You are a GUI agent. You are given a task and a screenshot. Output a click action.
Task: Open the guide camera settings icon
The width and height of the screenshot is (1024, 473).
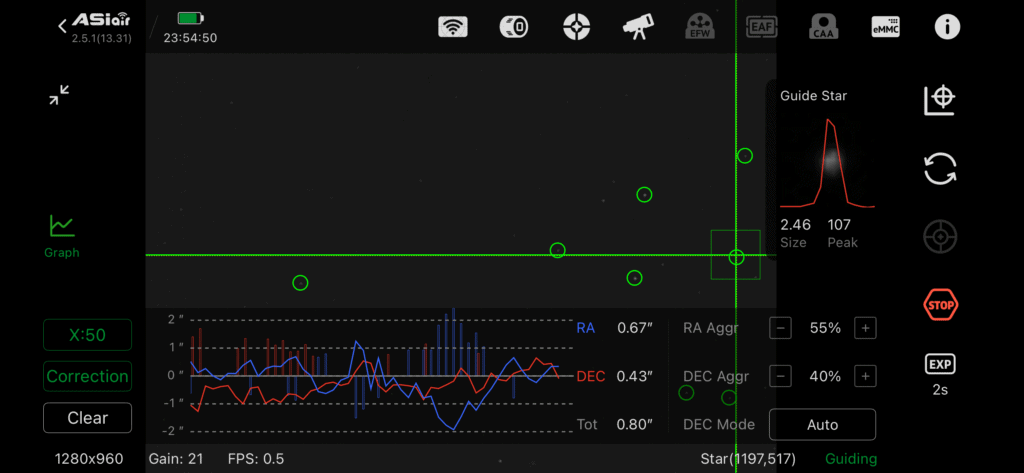pos(514,27)
